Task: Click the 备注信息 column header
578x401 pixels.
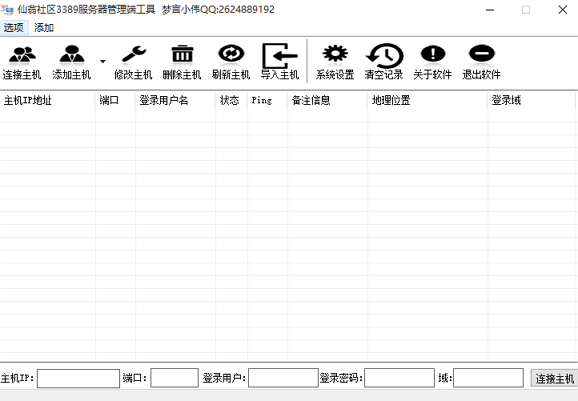Action: pos(327,100)
